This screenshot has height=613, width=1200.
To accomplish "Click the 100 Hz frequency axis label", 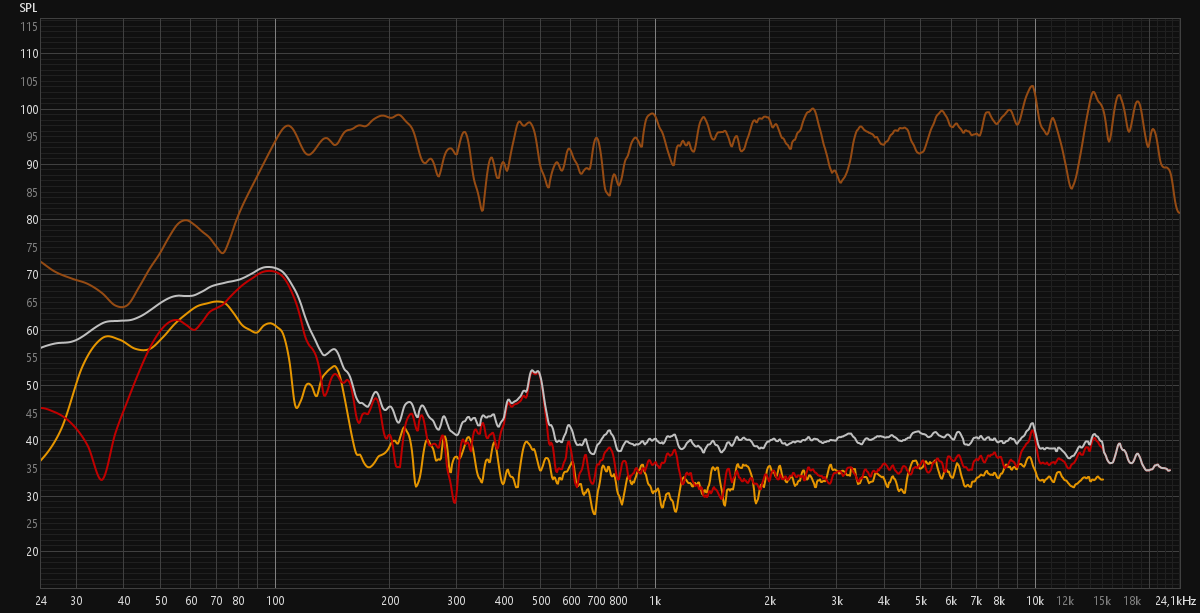I will [275, 601].
